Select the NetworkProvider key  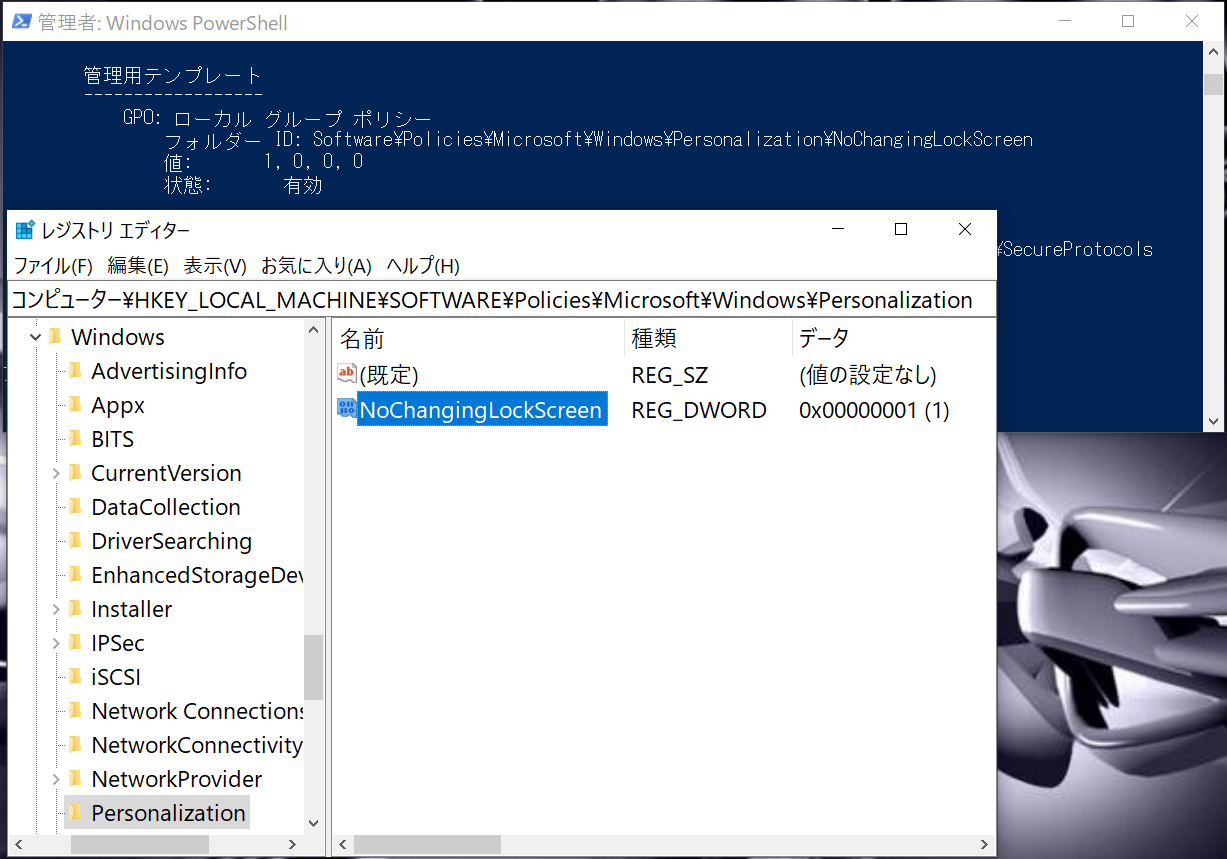tap(176, 779)
